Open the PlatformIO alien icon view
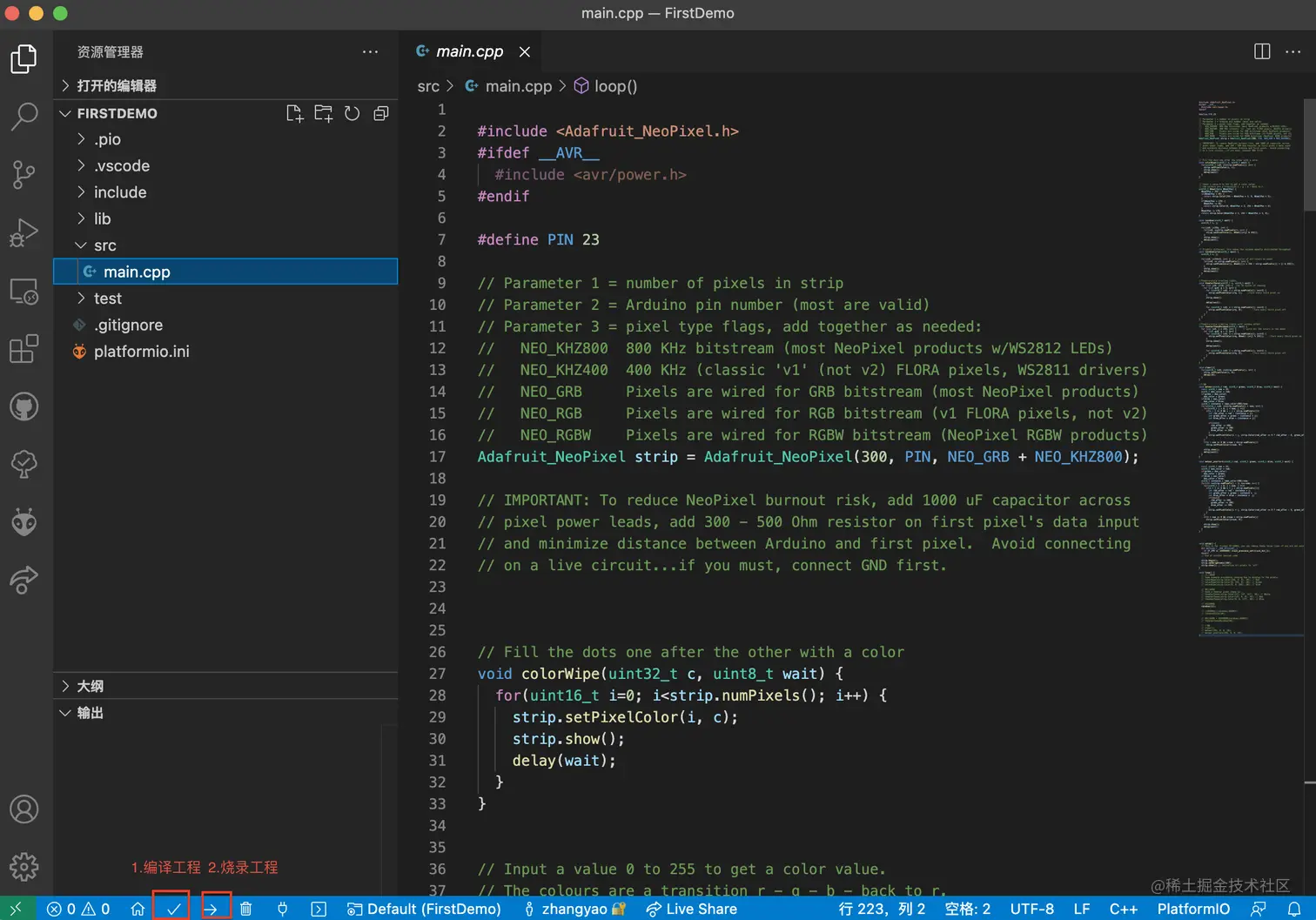1316x920 pixels. point(23,522)
